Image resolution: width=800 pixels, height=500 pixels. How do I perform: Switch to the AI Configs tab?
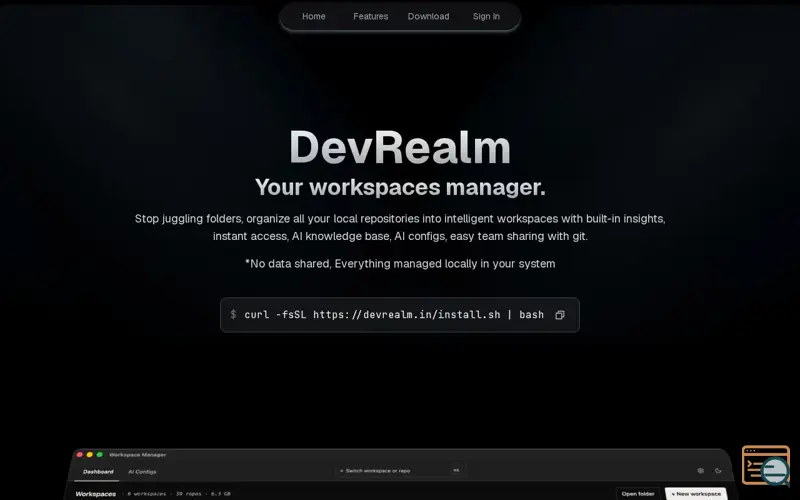(x=142, y=472)
